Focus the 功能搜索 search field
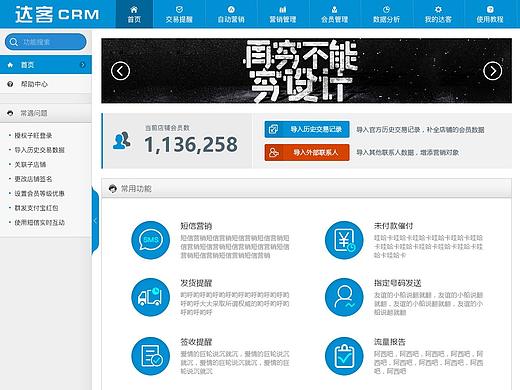Screen dimensions: 520x390 click(x=46, y=42)
